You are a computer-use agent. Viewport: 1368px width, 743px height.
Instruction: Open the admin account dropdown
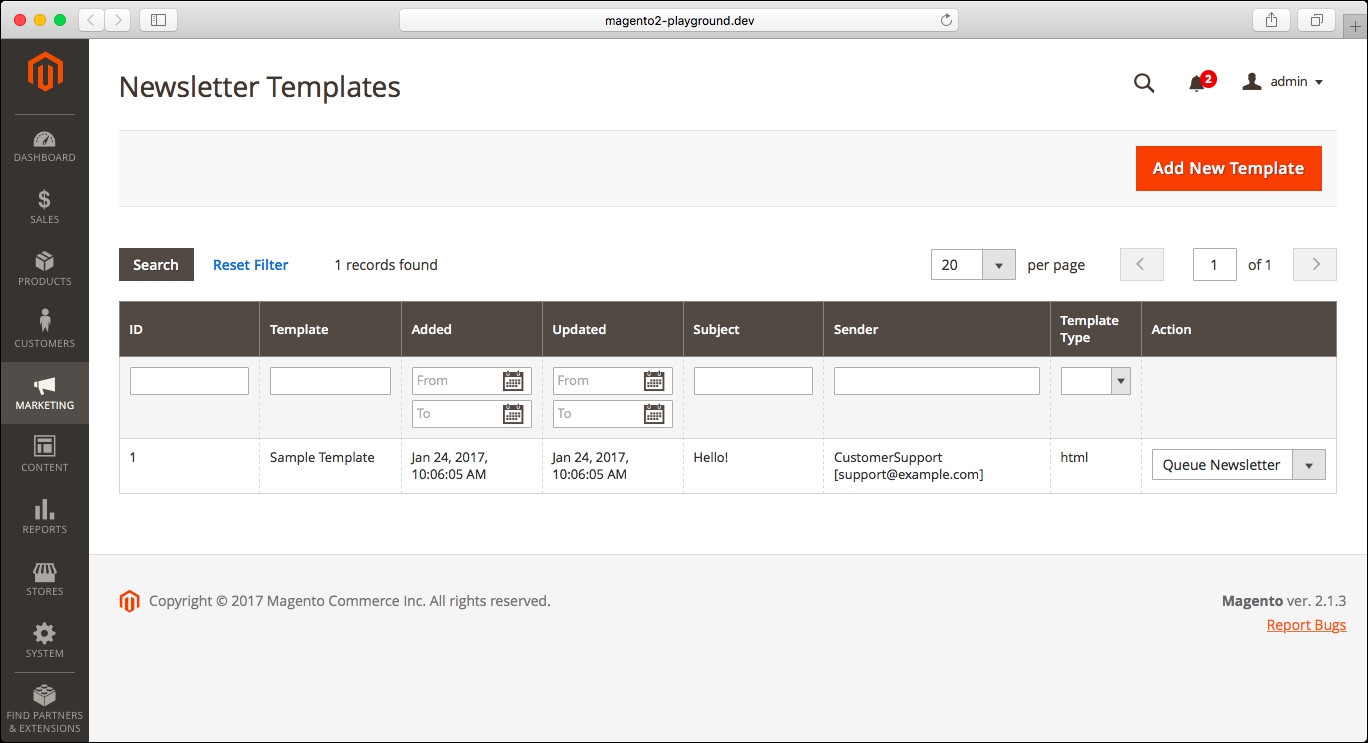coord(1283,82)
